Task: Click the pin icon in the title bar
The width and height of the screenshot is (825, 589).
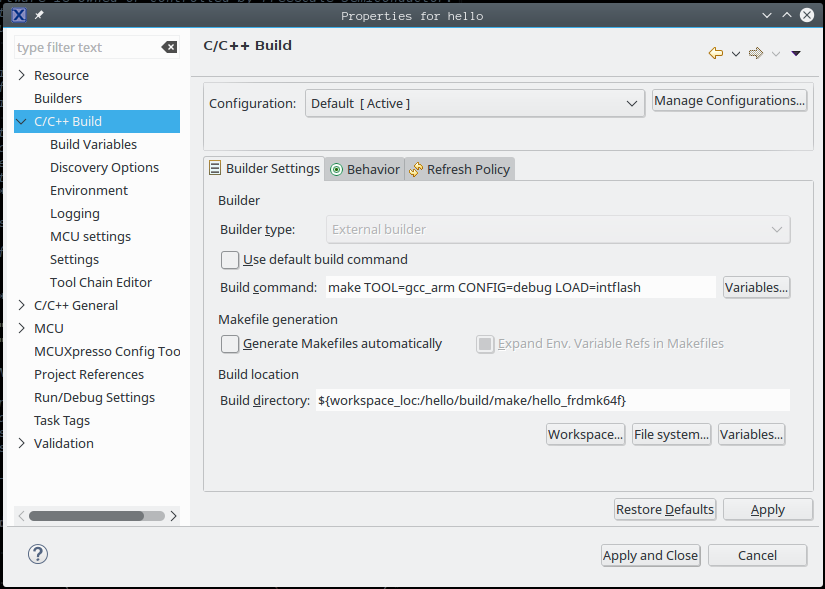Action: coord(39,15)
